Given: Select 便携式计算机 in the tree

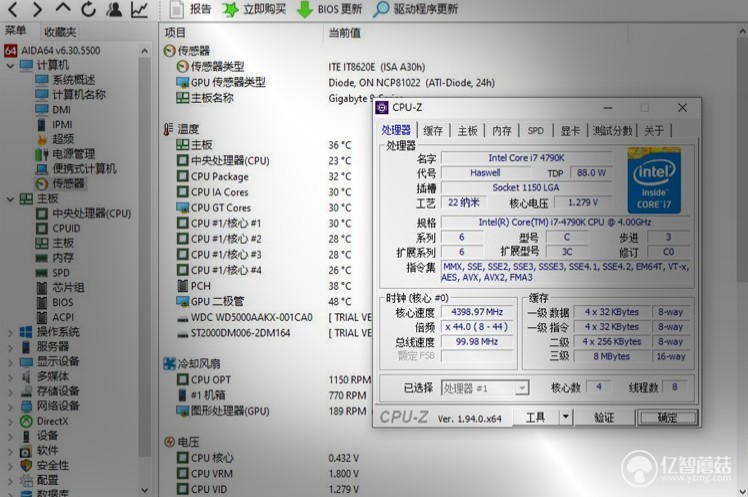Looking at the screenshot, I should (x=76, y=169).
